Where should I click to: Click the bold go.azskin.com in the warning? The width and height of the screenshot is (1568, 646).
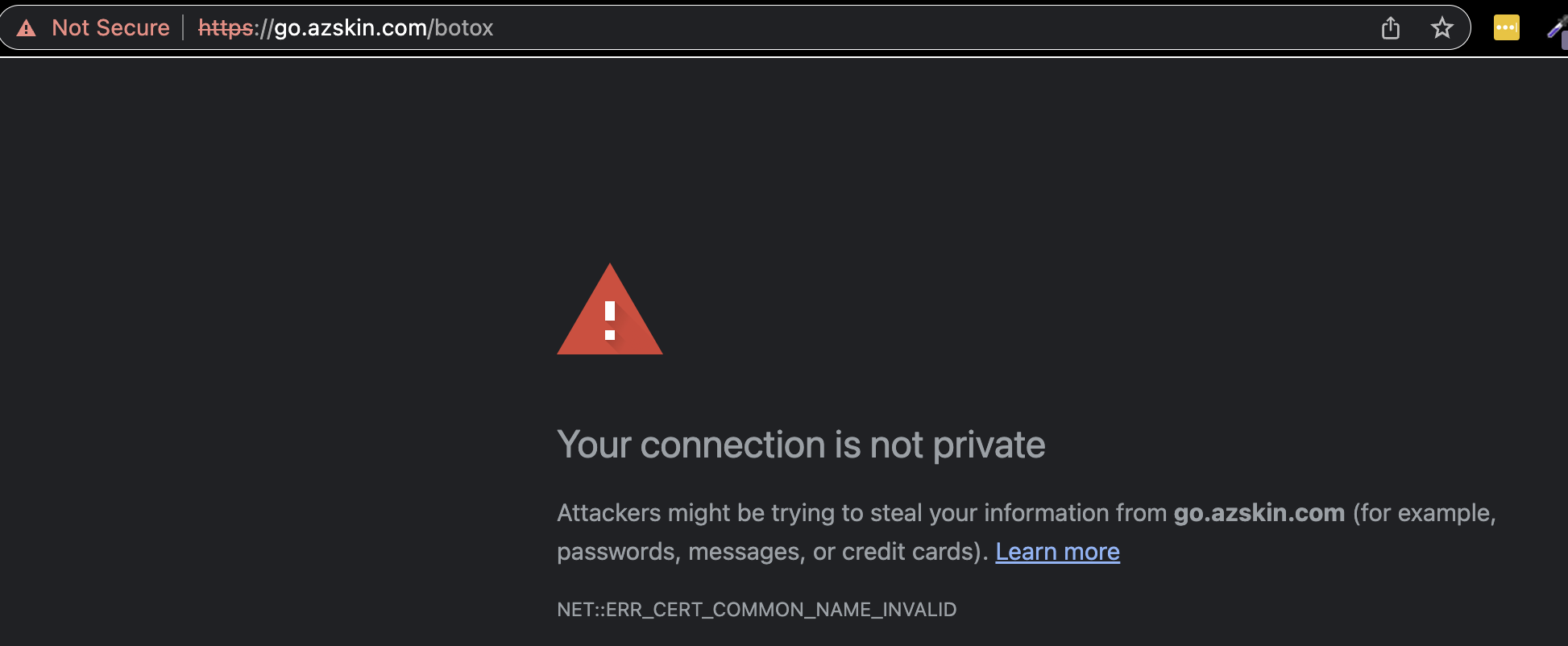[x=1259, y=513]
